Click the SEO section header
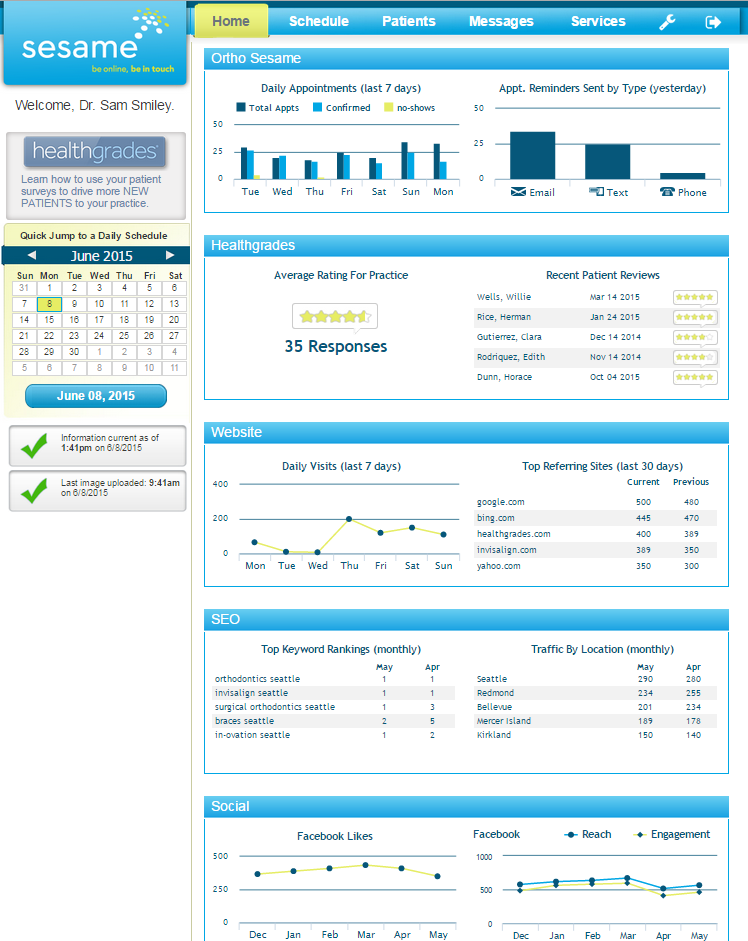Image resolution: width=748 pixels, height=941 pixels. pyautogui.click(x=466, y=619)
